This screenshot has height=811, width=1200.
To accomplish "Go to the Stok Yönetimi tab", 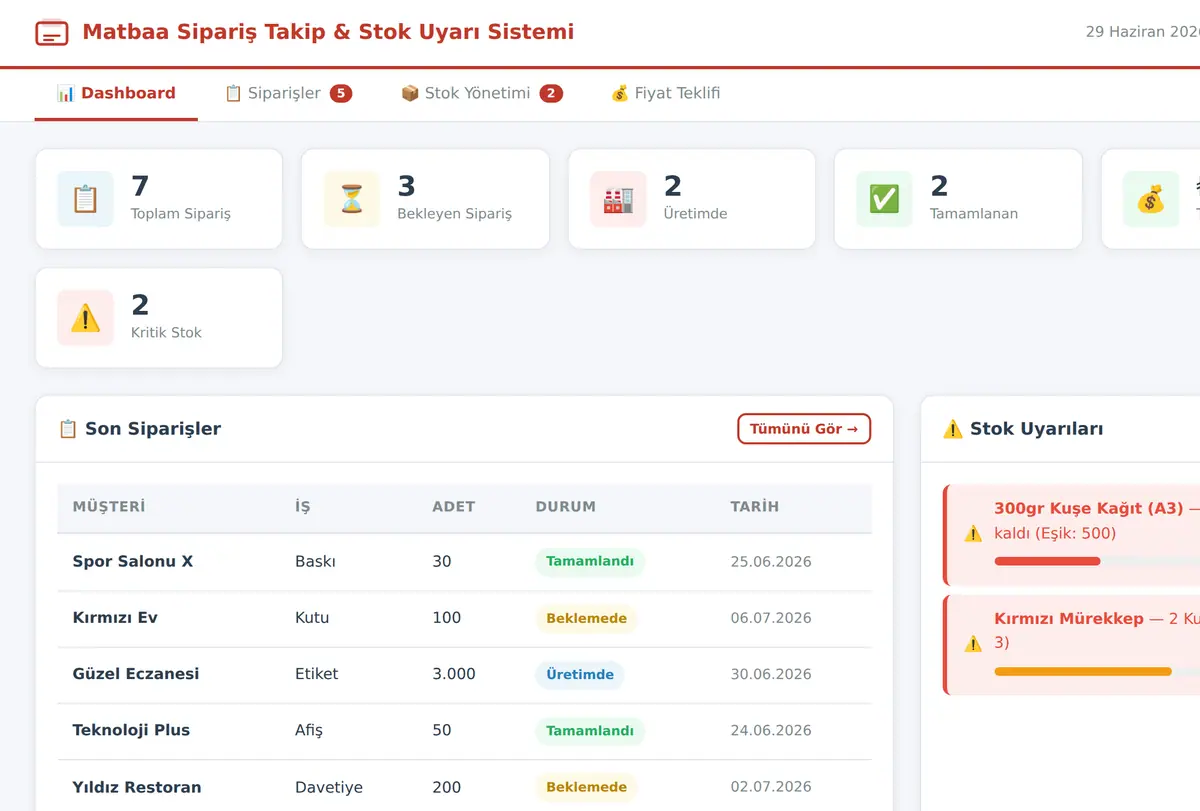I will coord(482,93).
